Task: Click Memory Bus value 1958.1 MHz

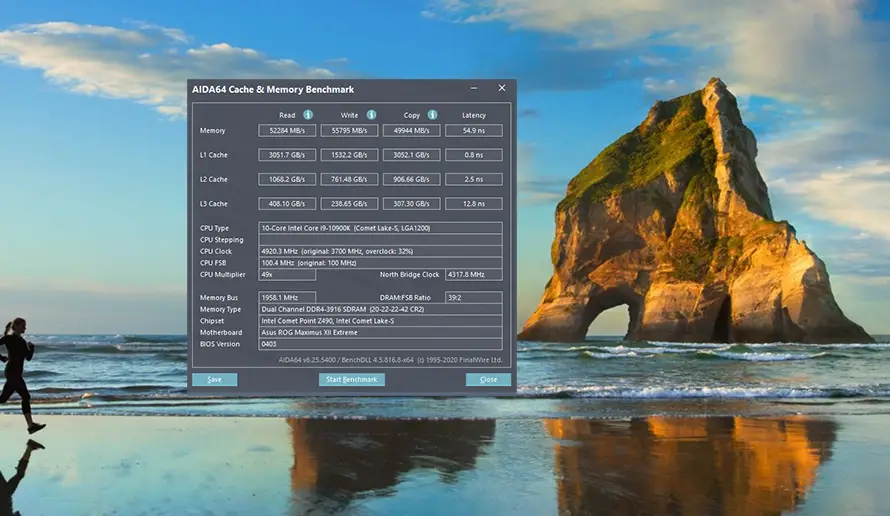Action: pos(287,297)
